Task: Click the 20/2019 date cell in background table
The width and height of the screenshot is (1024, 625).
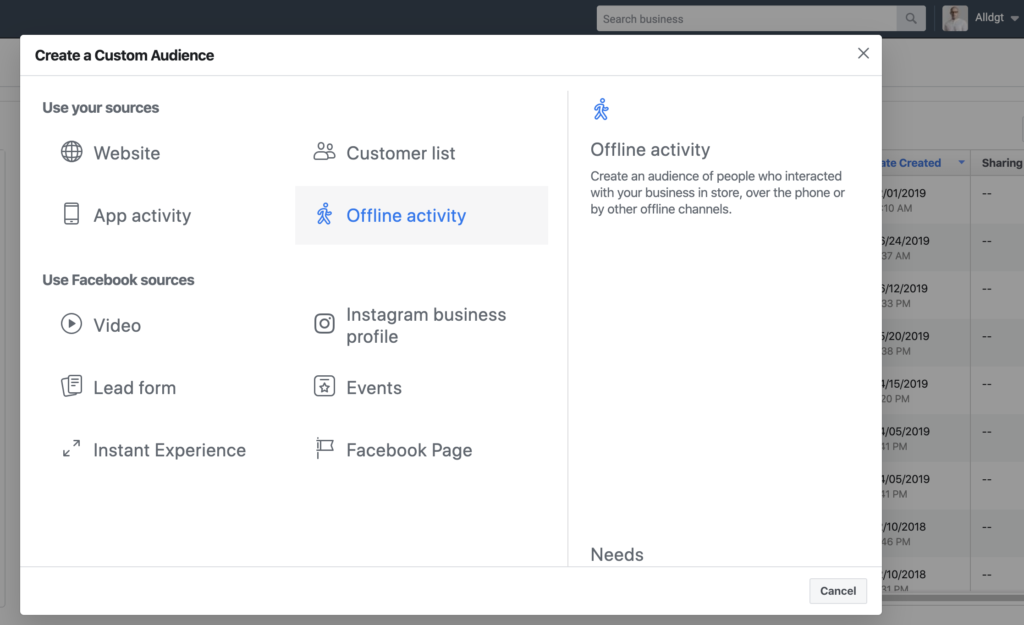Action: pyautogui.click(x=906, y=336)
